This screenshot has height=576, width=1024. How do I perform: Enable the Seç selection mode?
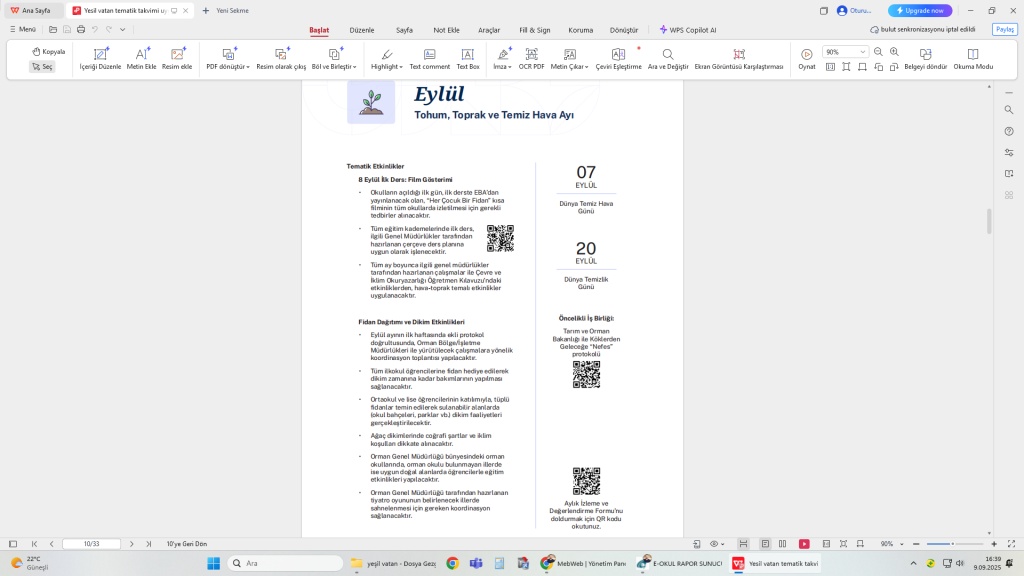click(x=42, y=67)
